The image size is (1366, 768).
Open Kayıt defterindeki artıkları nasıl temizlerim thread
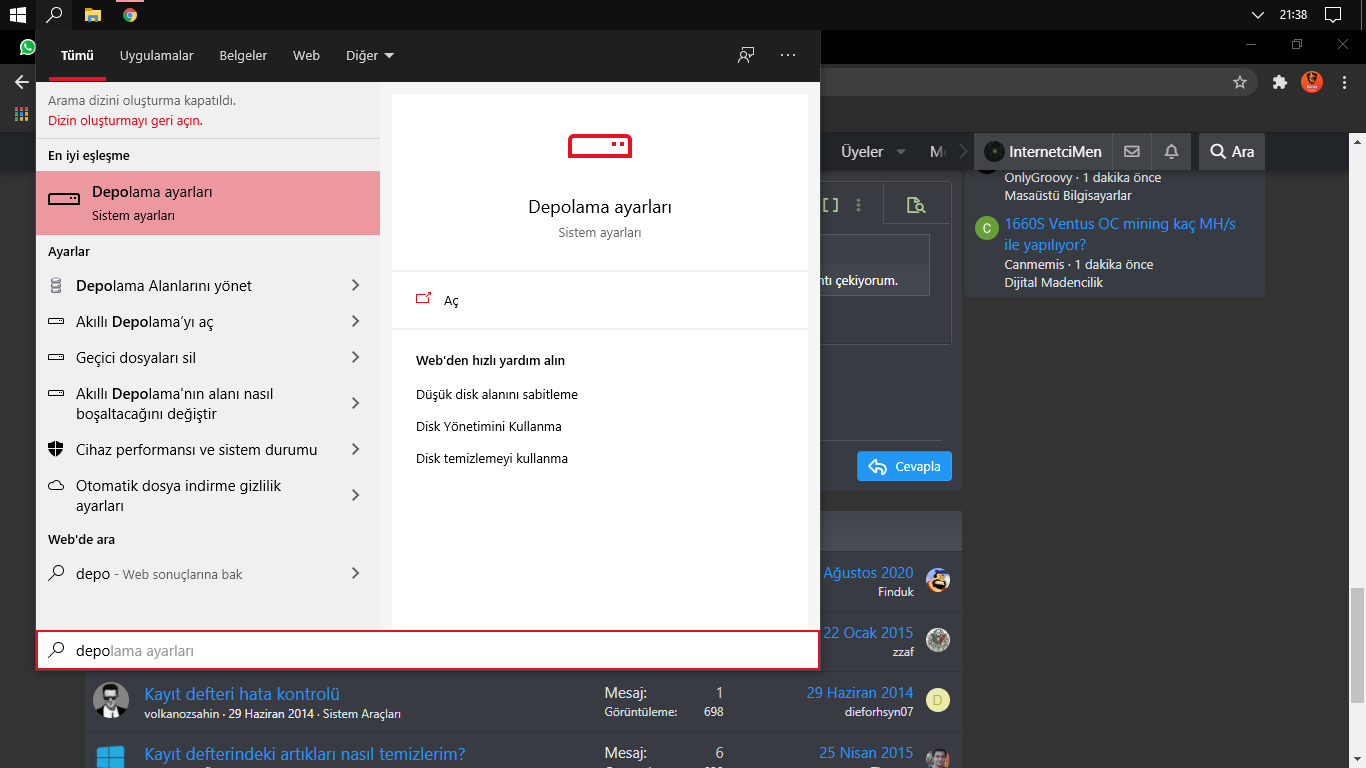click(x=305, y=754)
